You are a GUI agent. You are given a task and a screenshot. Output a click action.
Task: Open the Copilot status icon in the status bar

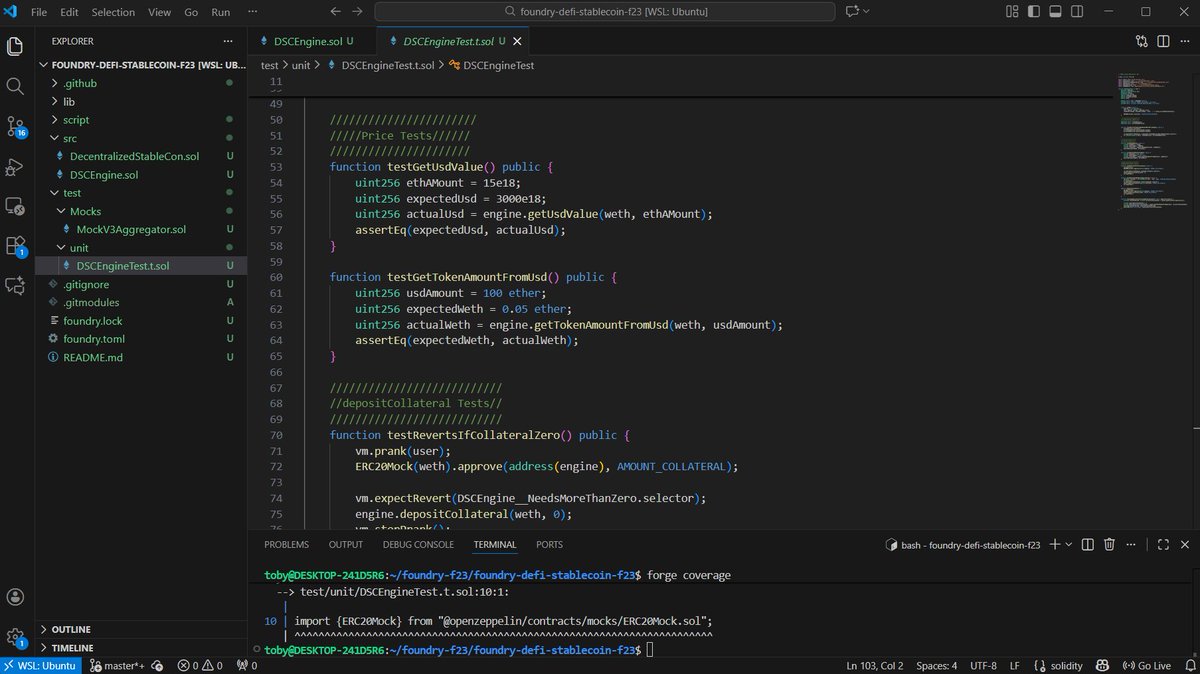(1101, 665)
